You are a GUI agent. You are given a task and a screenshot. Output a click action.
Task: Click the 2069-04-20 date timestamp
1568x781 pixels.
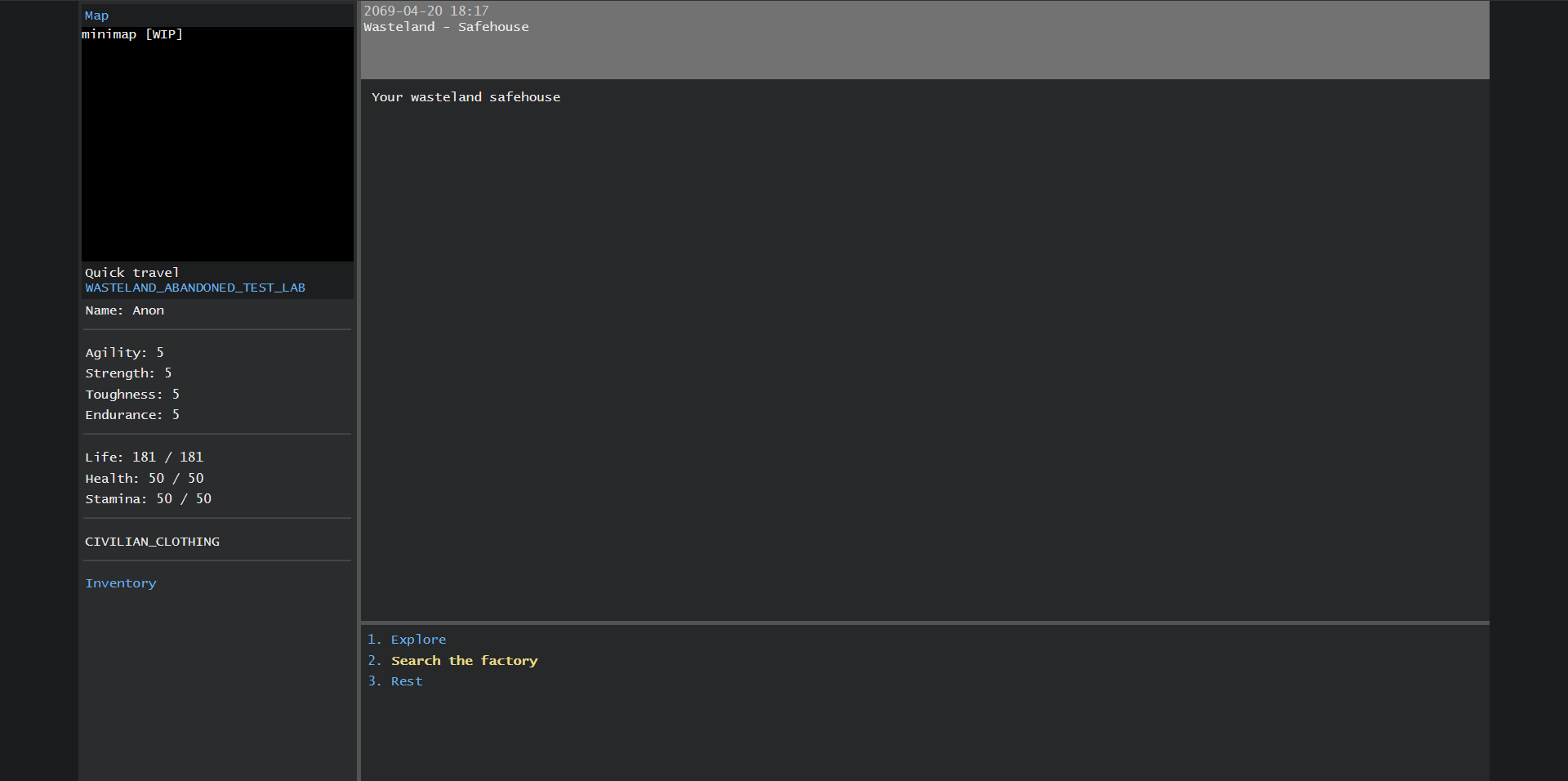pyautogui.click(x=426, y=11)
